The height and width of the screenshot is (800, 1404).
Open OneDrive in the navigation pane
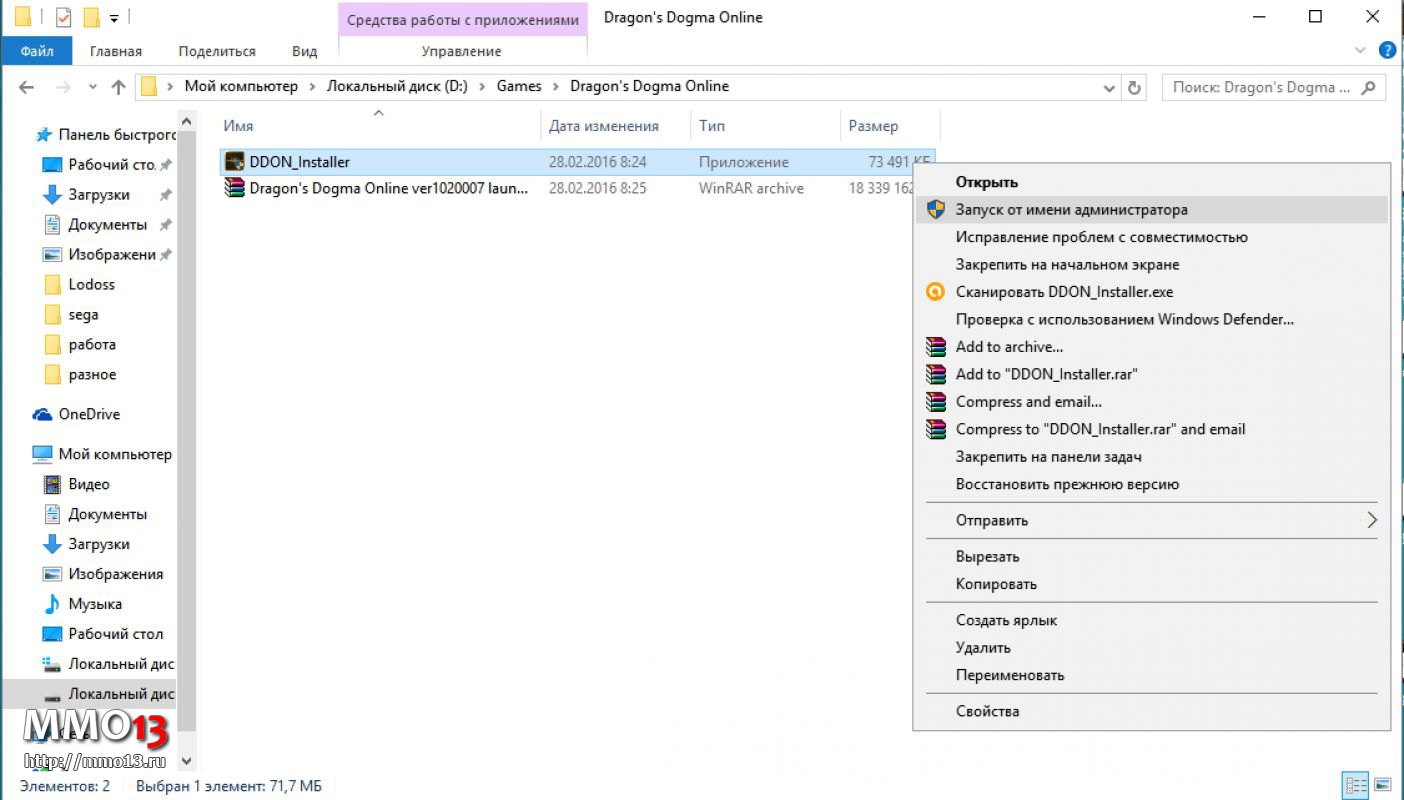[x=89, y=414]
